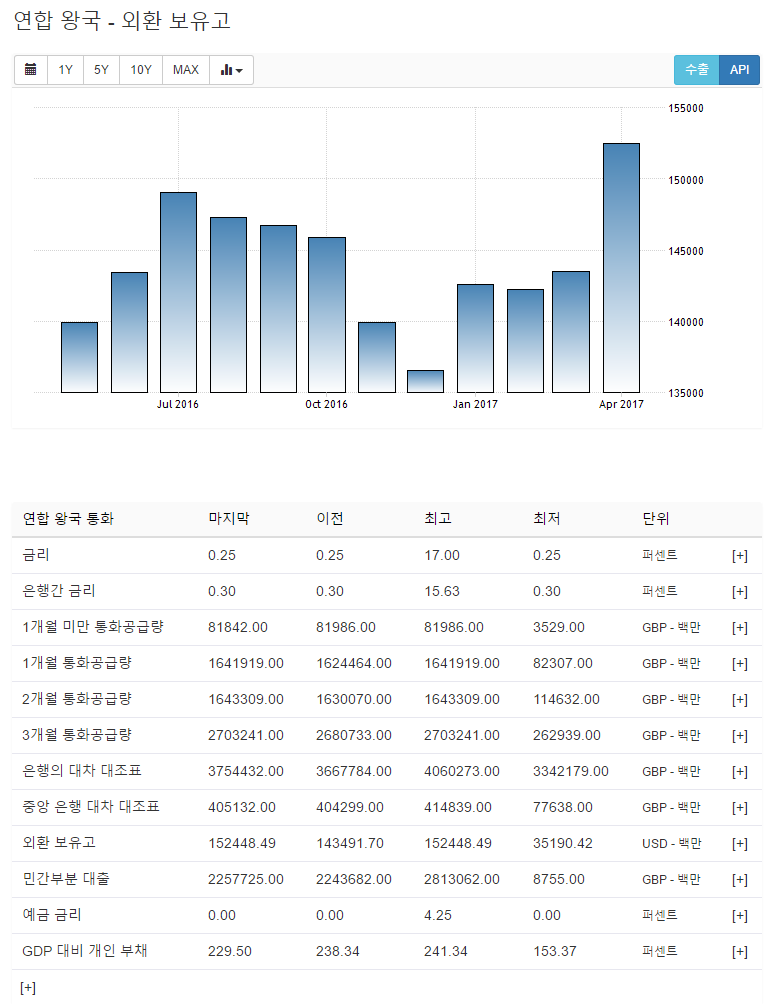Screen dimensions: 778x1004
Task: Click the tallest Apr 2017 chart bar
Action: pyautogui.click(x=621, y=268)
